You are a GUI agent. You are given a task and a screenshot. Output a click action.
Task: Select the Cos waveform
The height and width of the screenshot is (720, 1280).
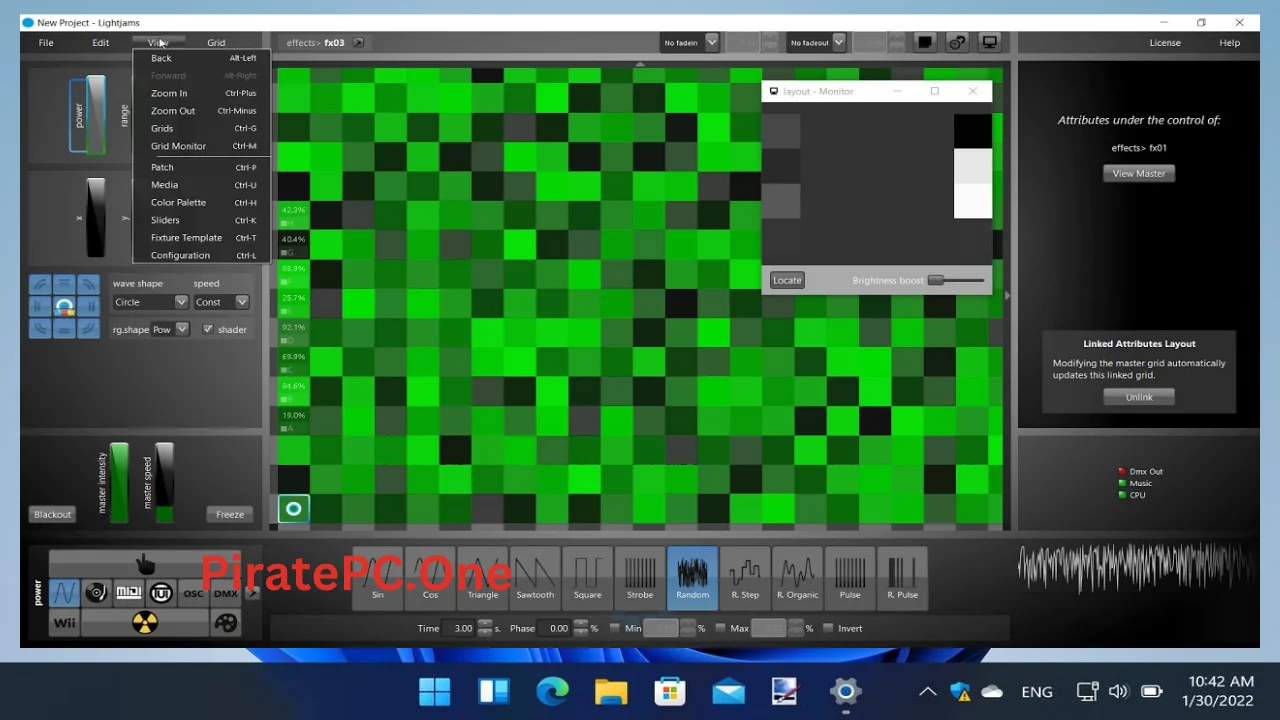pos(430,578)
